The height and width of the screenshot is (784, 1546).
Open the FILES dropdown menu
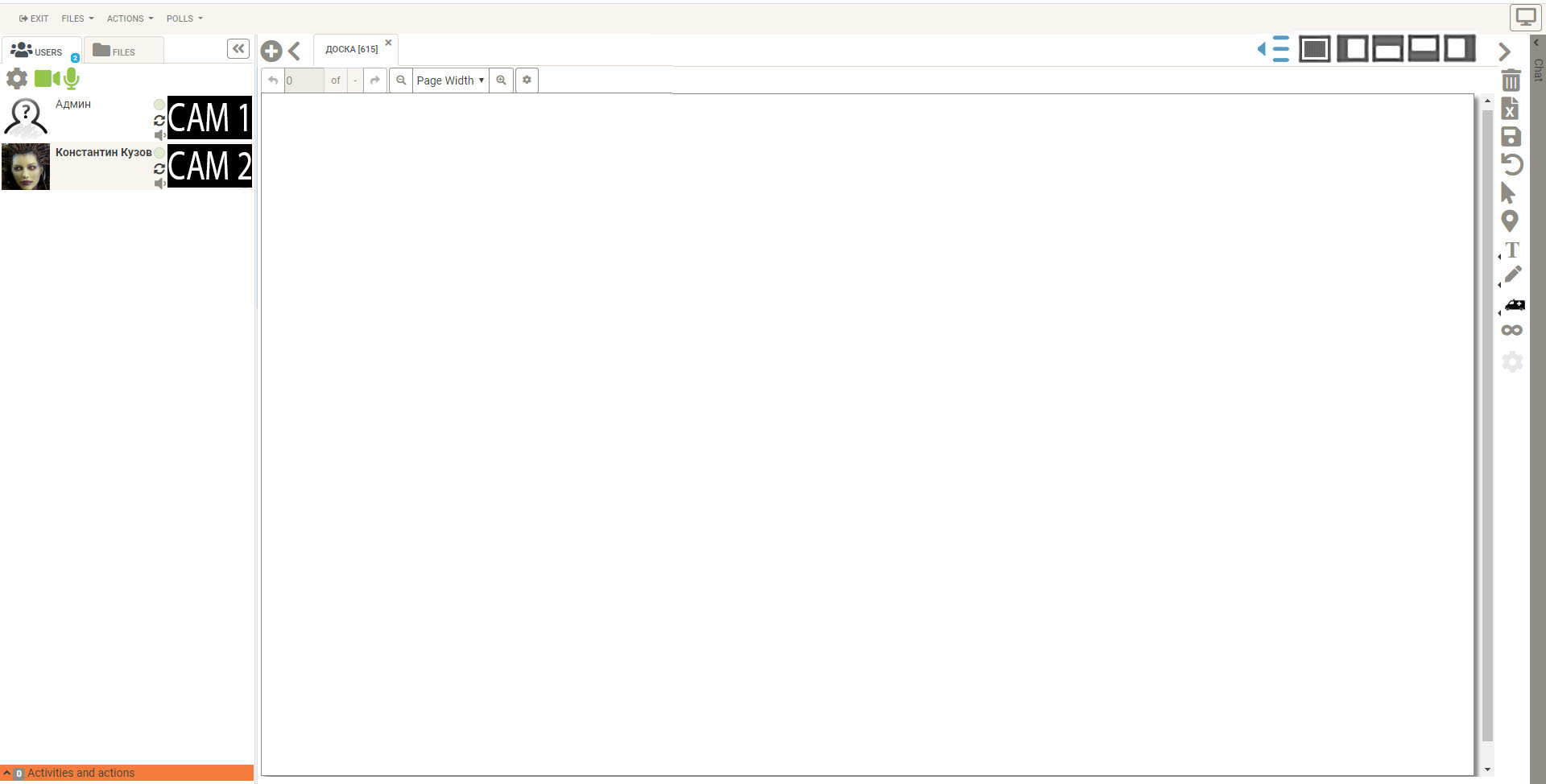[77, 19]
